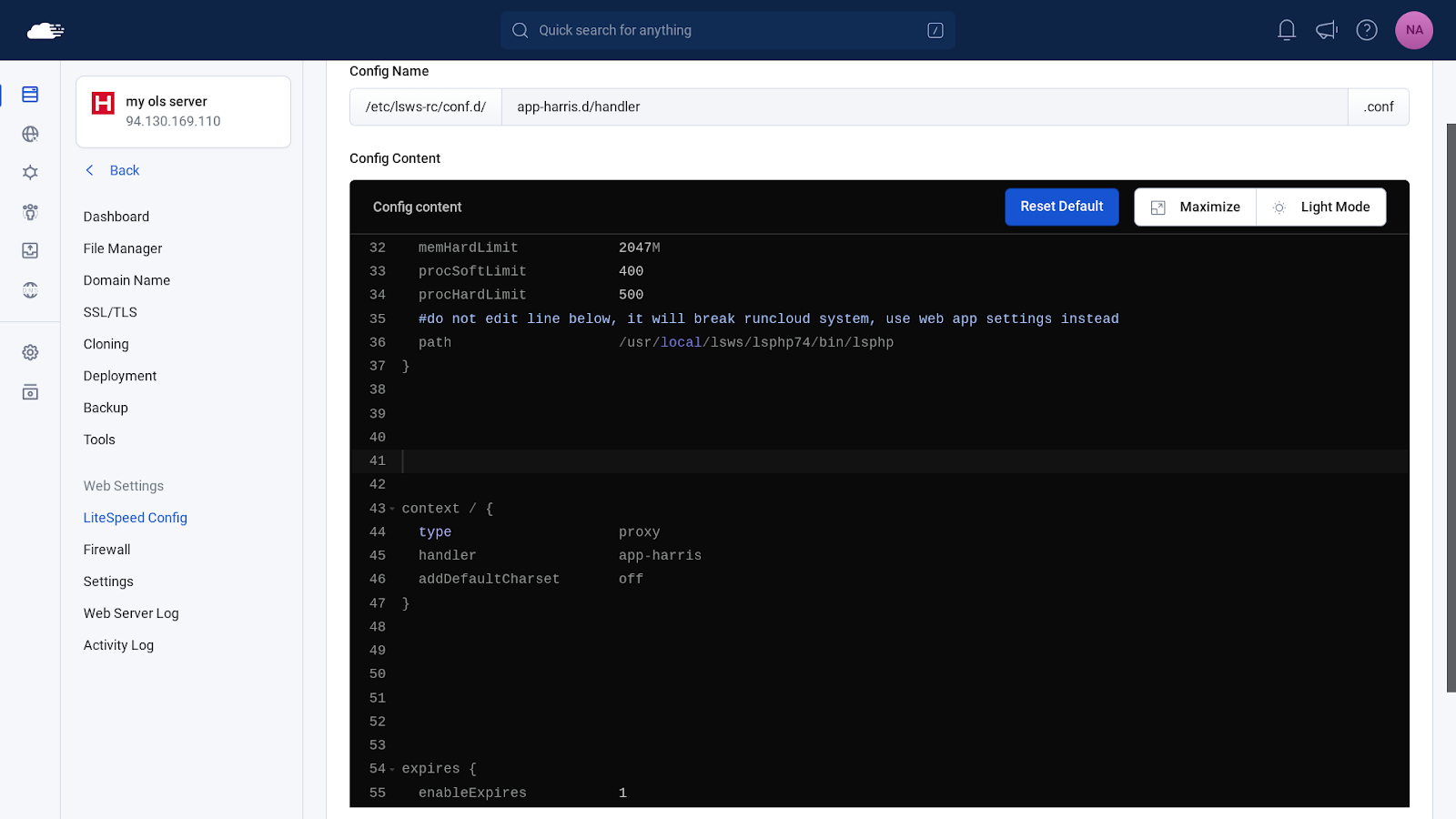This screenshot has width=1456, height=819.
Task: Open File Manager from sidebar
Action: (x=123, y=248)
